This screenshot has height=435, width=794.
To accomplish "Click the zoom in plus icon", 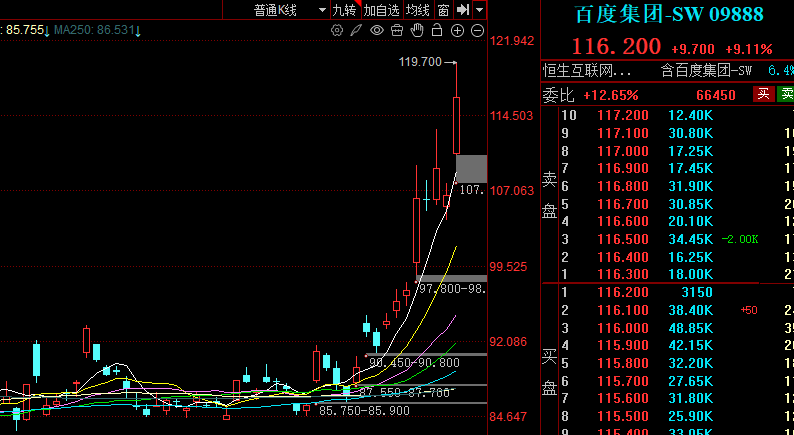I will pyautogui.click(x=457, y=31).
